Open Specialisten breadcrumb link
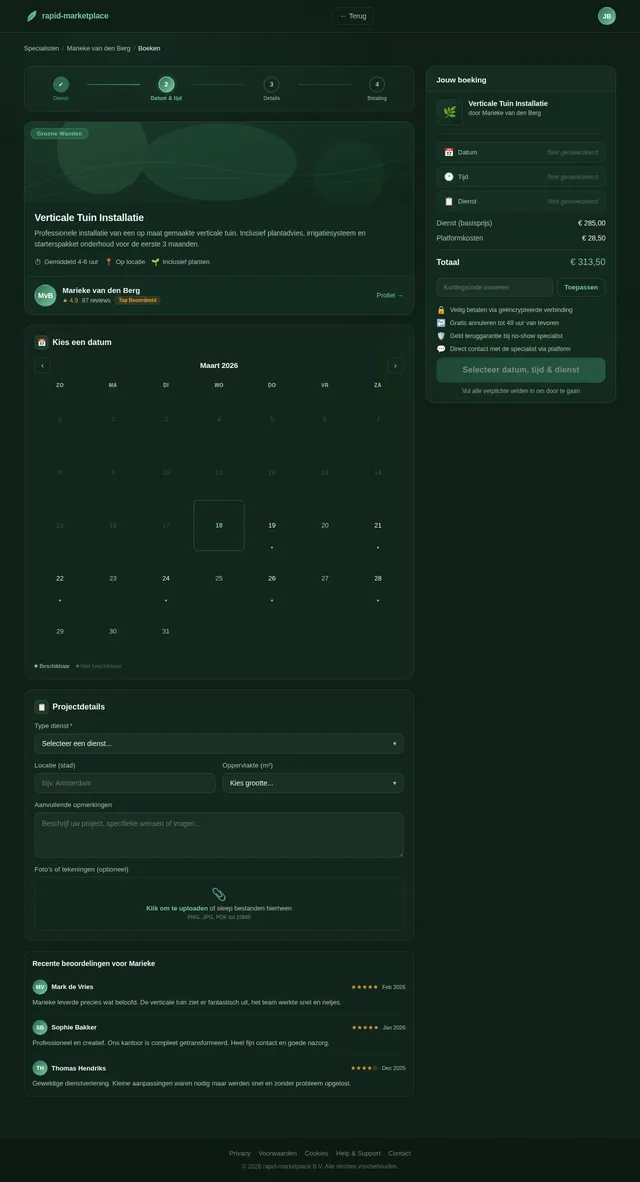Image resolution: width=640 pixels, height=1182 pixels. pos(41,48)
